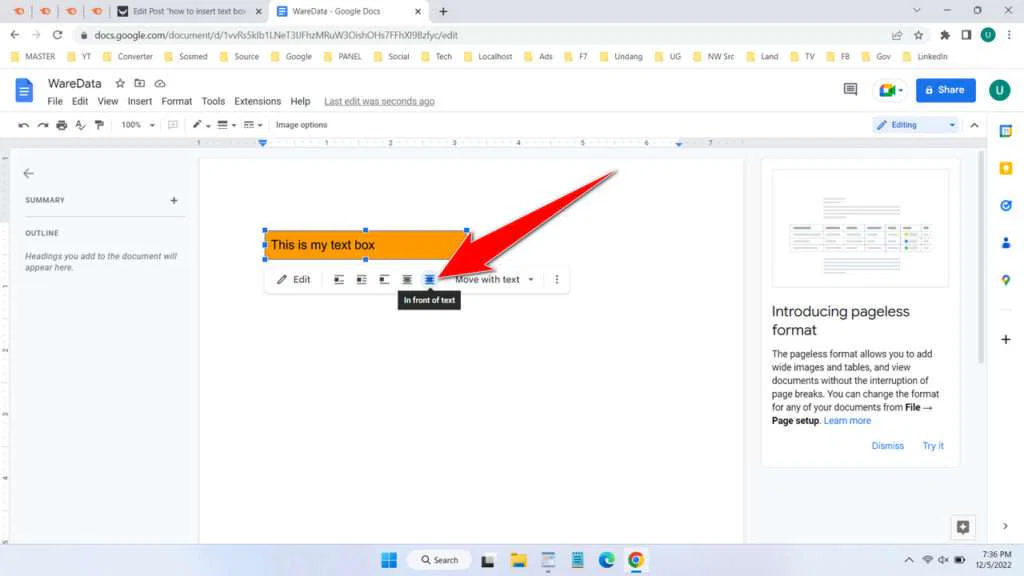Open the Insert menu
1024x576 pixels.
tap(139, 100)
